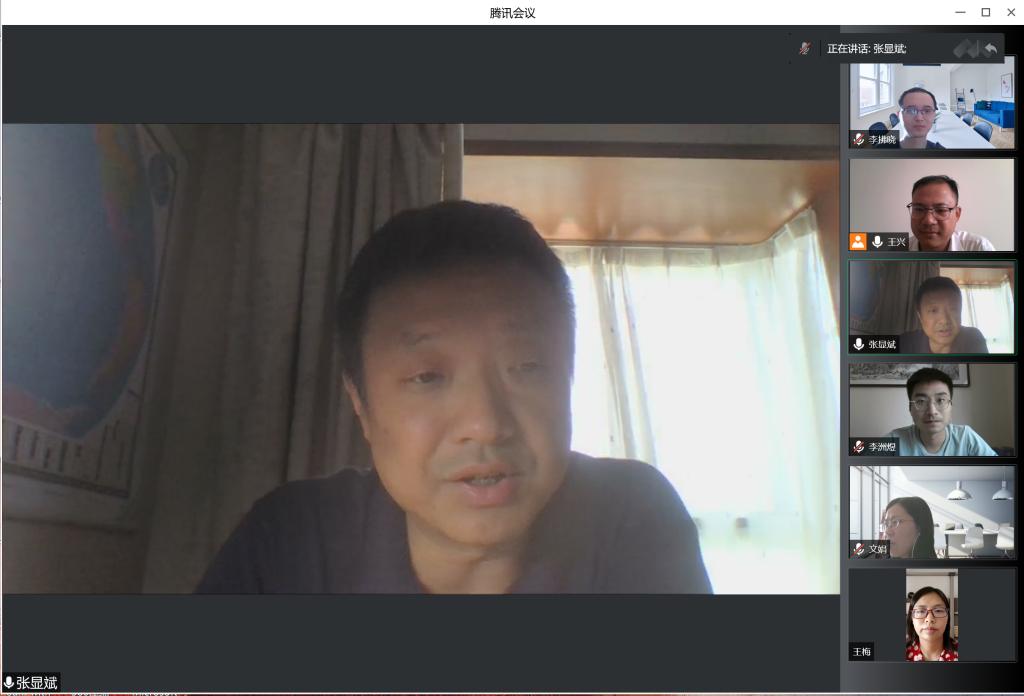Click the muted microphone icon in floating toolbar
The height and width of the screenshot is (696, 1024).
click(804, 48)
